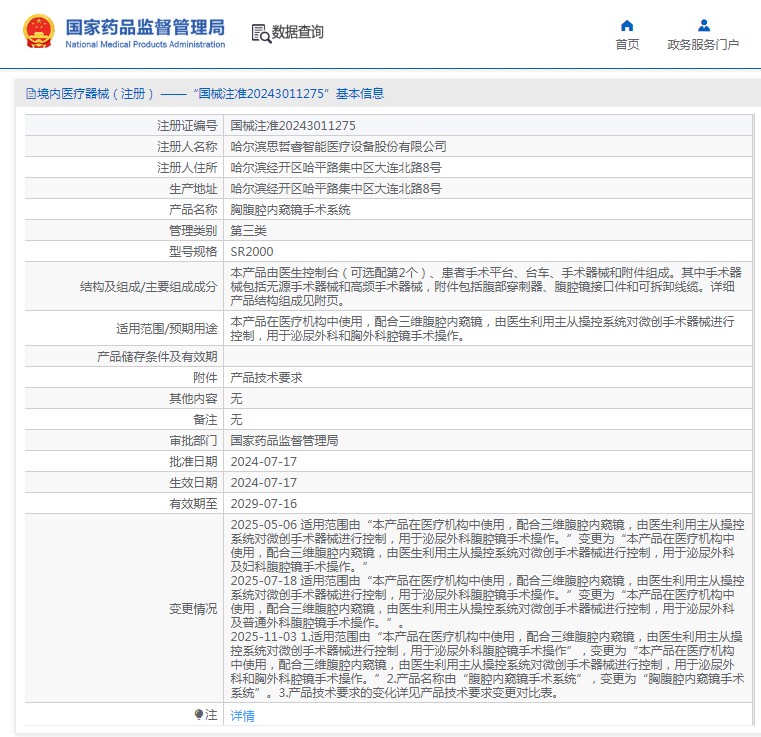Open the 详情 link
Viewport: 761px width, 737px height.
click(242, 716)
